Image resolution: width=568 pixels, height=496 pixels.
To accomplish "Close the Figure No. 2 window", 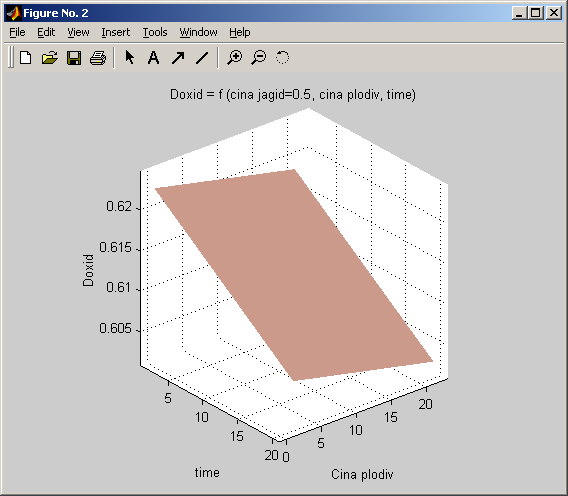I will click(554, 13).
